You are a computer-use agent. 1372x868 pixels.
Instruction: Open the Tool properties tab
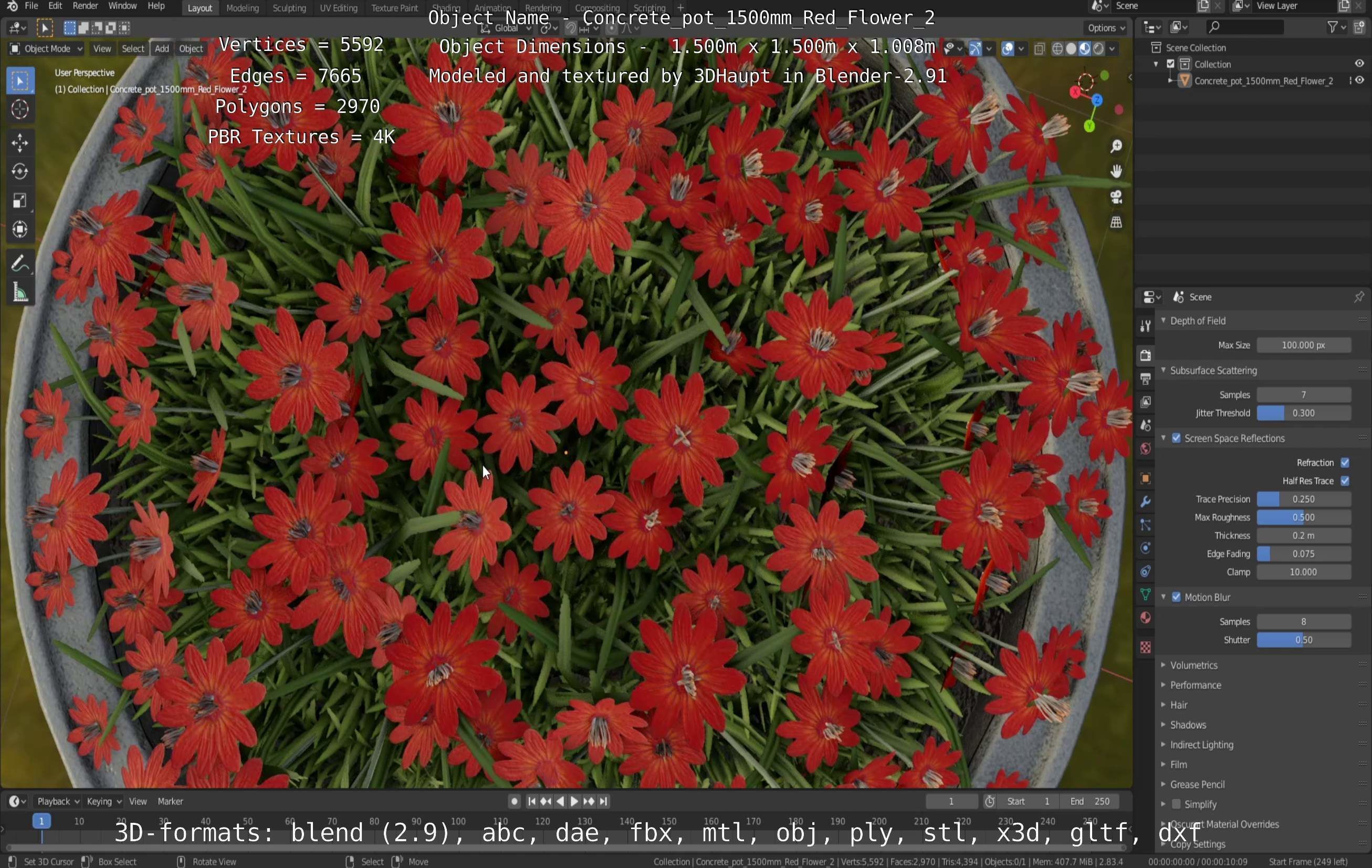pyautogui.click(x=1145, y=327)
